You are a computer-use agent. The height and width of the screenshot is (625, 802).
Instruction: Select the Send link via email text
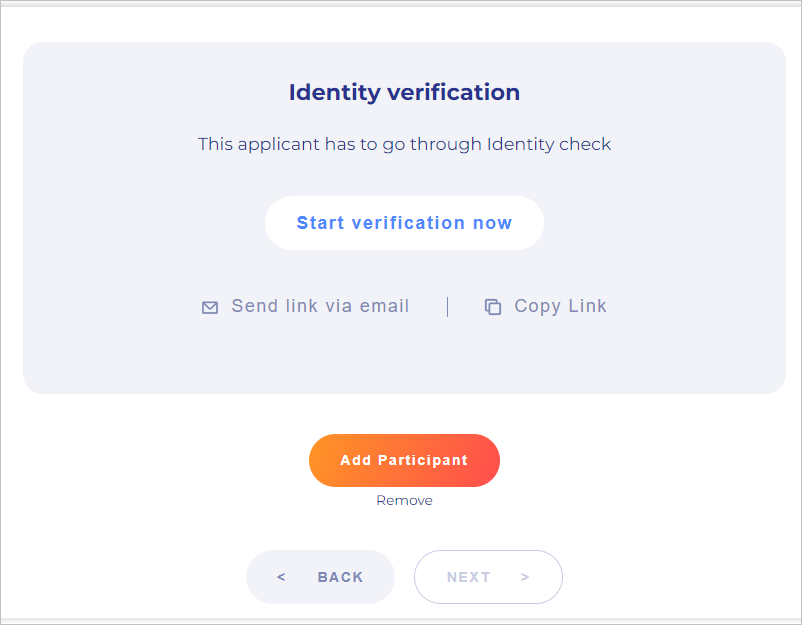click(x=320, y=307)
